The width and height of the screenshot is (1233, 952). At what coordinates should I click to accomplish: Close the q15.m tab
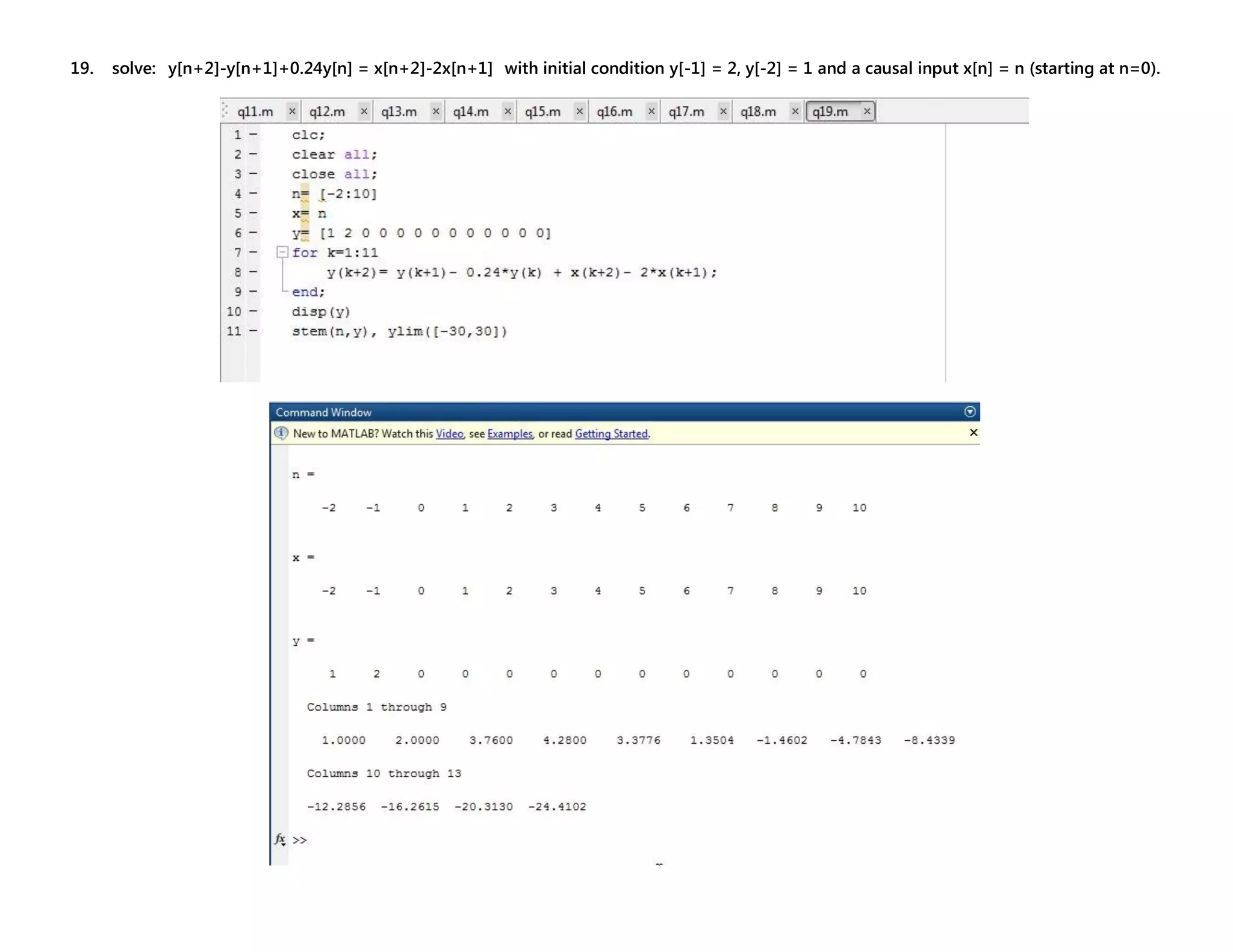click(x=579, y=111)
